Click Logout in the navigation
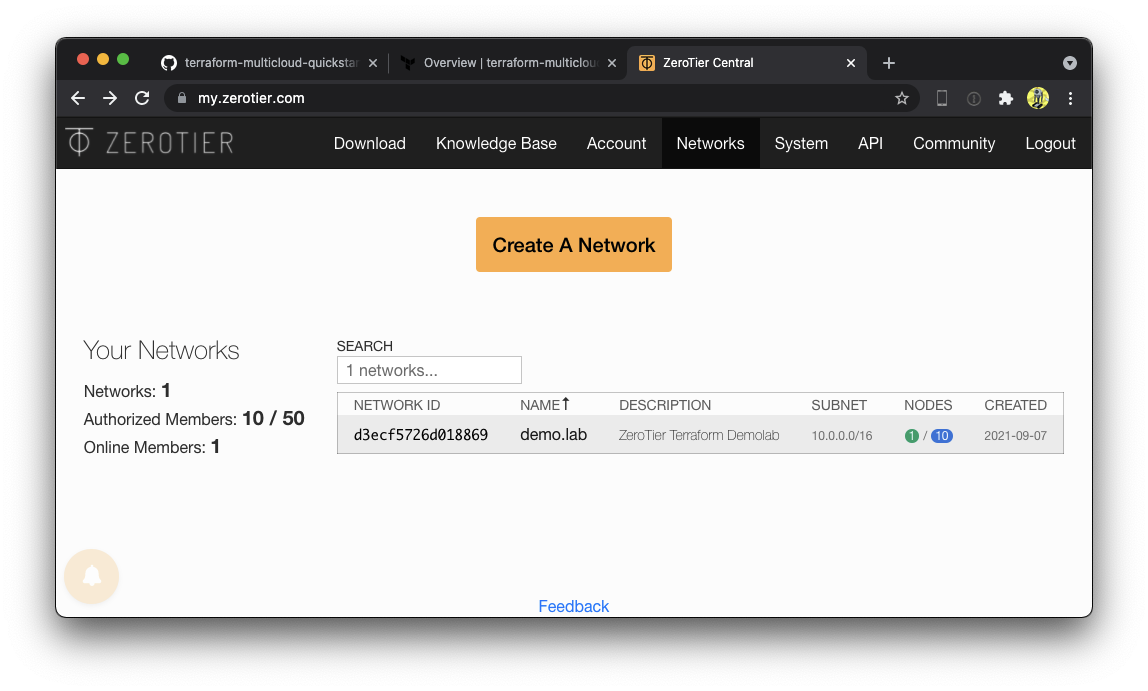 tap(1051, 143)
